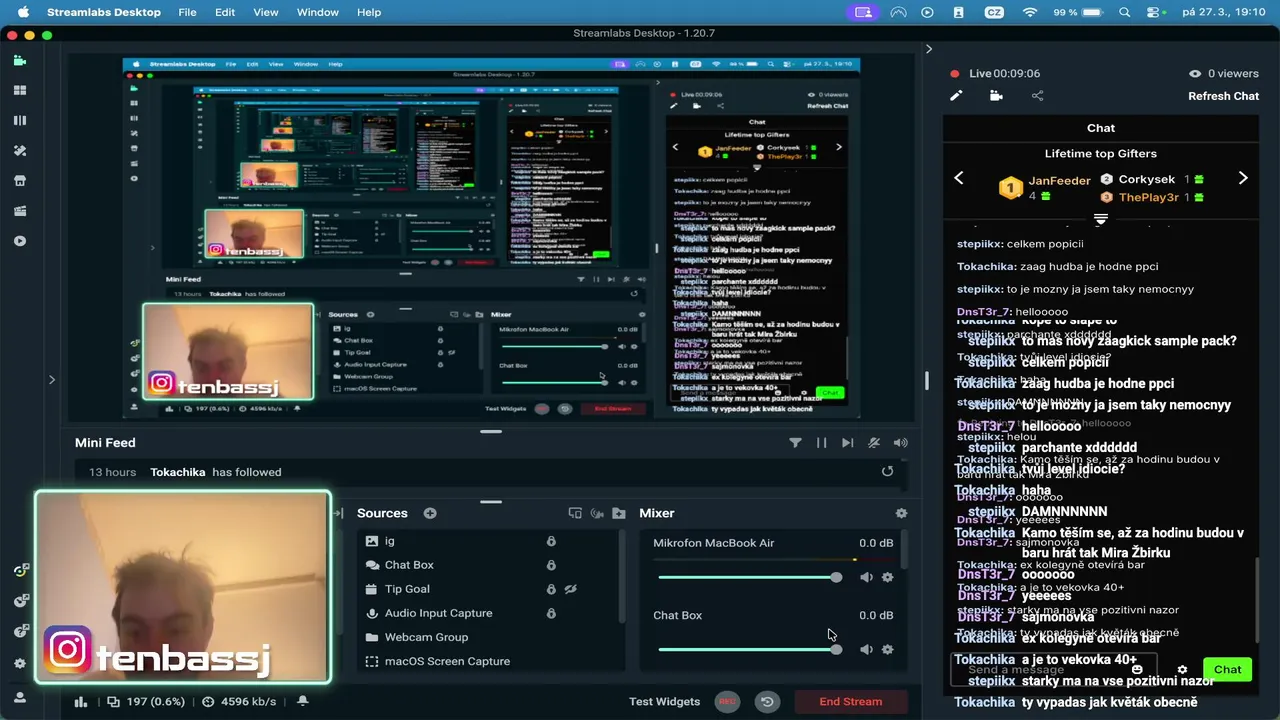Click the scene transitions icon above Sources
Image resolution: width=1280 pixels, height=720 pixels.
point(575,513)
